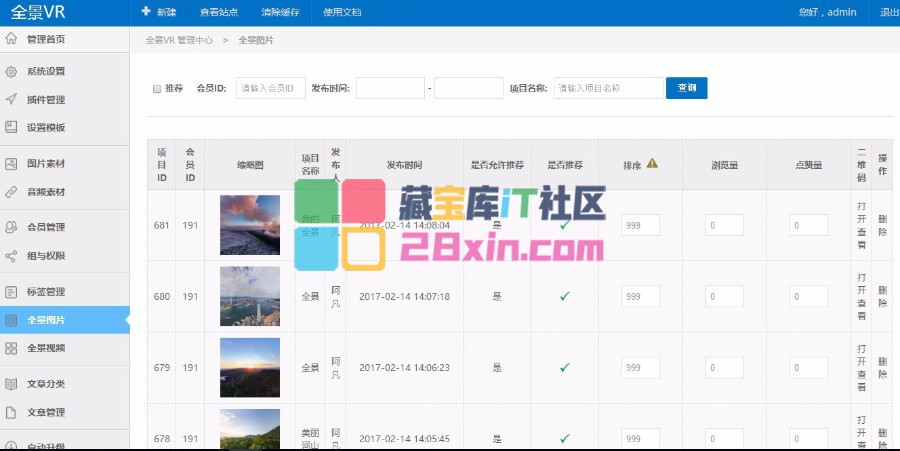Open 系统设置 via its gear icon
The image size is (900, 451).
[x=11, y=72]
